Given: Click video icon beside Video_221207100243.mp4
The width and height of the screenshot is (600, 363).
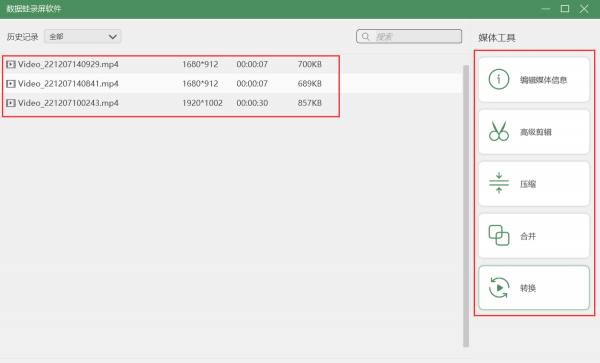Looking at the screenshot, I should pyautogui.click(x=11, y=103).
